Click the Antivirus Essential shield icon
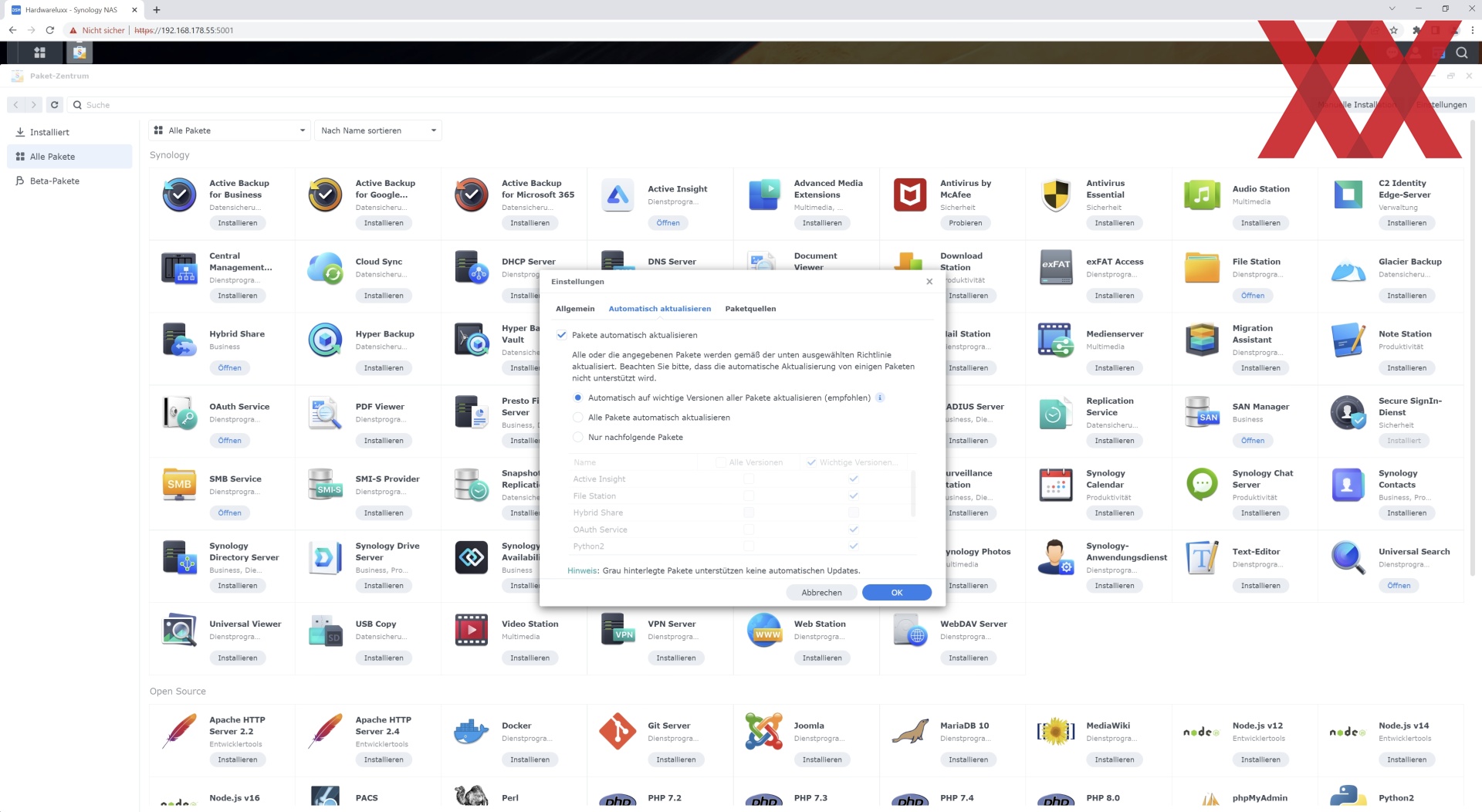 1056,195
